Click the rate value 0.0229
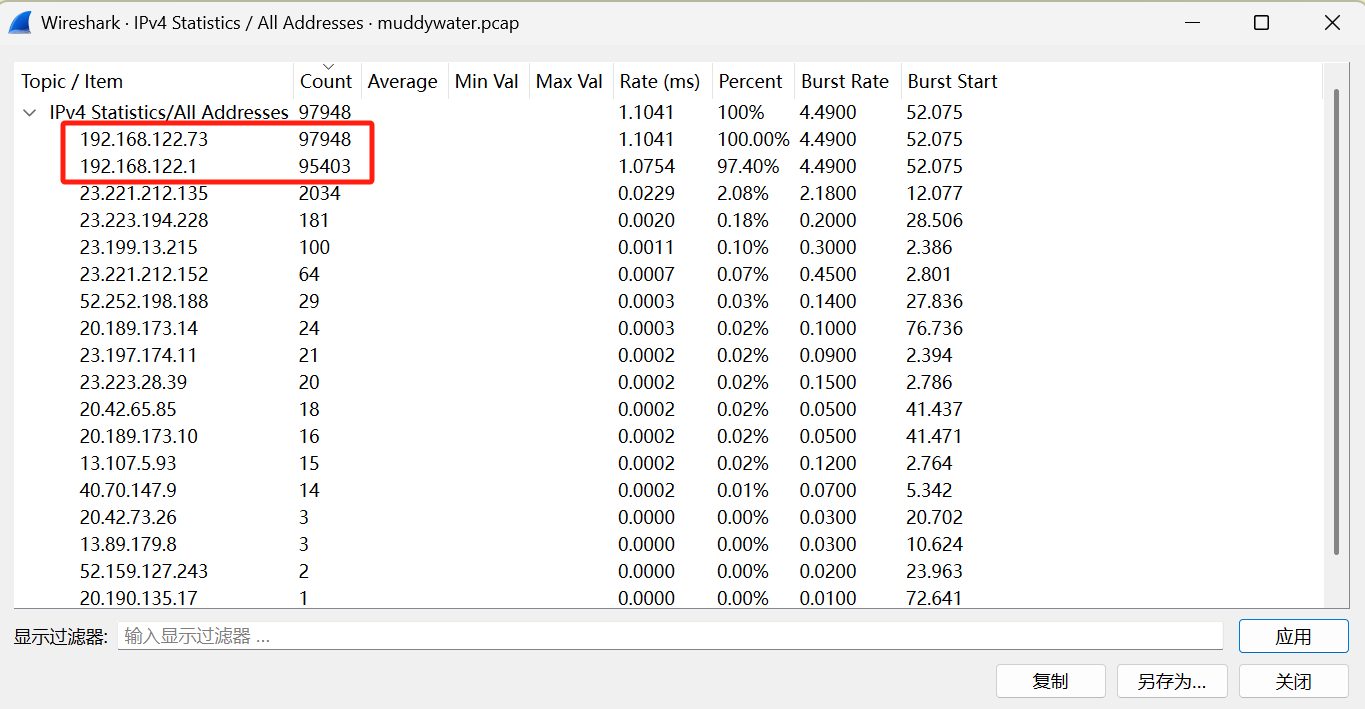1365x709 pixels. click(646, 193)
